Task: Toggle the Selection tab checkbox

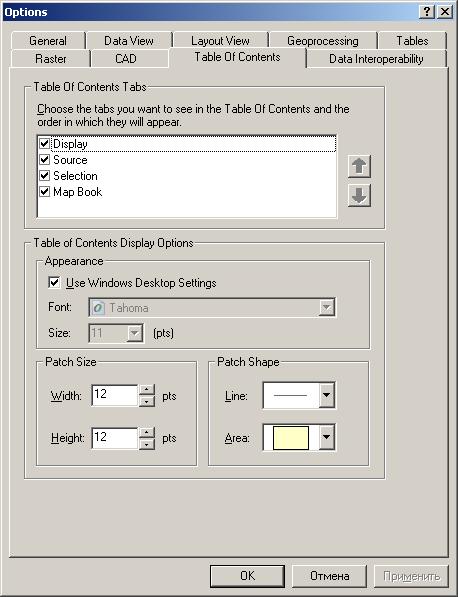Action: [45, 176]
